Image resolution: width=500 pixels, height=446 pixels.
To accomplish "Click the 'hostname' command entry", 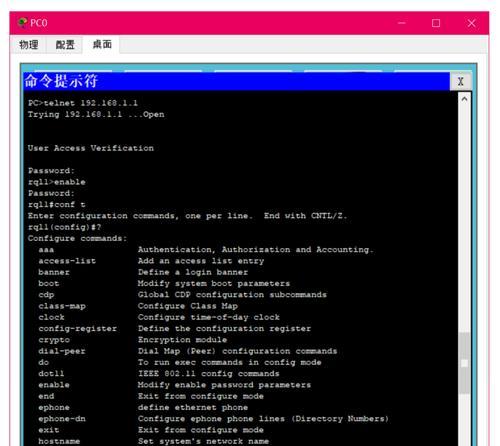I will coord(59,441).
